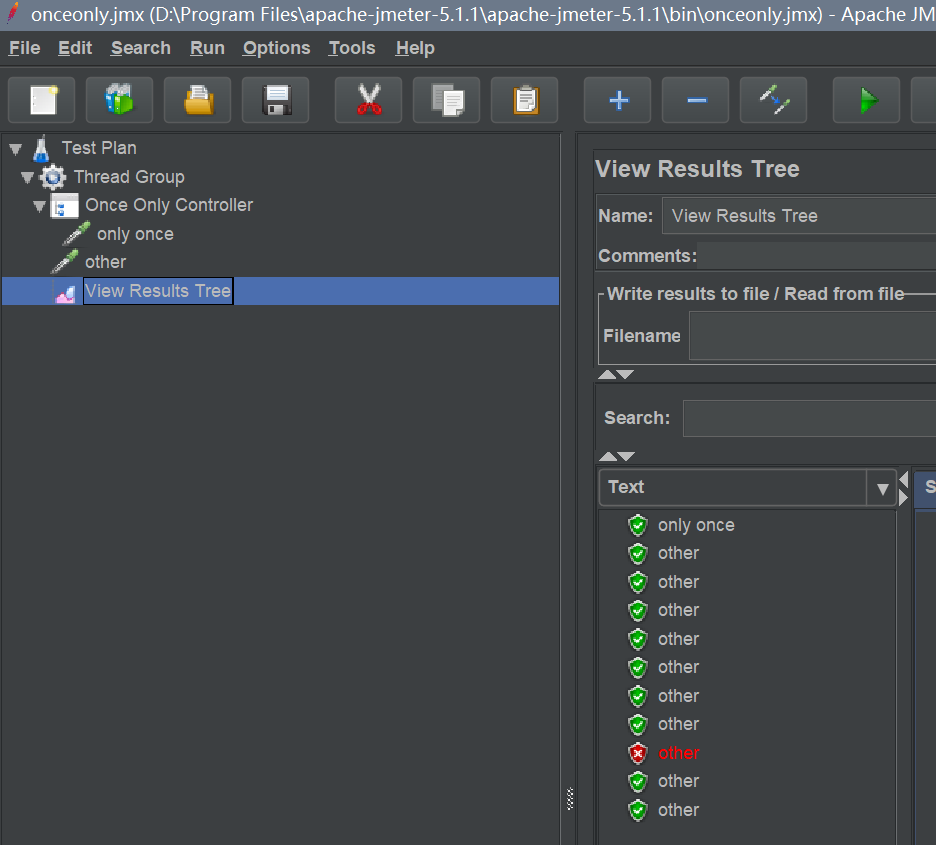Open the Templates toolbar button

pos(119,100)
